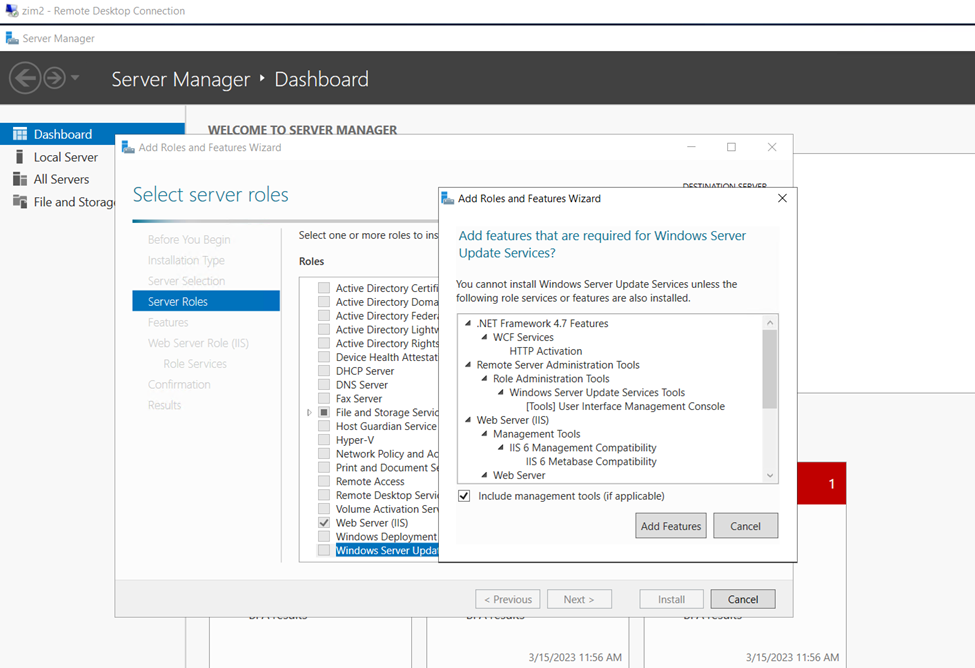
Task: Click the File and Storage Services icon
Action: 19,201
